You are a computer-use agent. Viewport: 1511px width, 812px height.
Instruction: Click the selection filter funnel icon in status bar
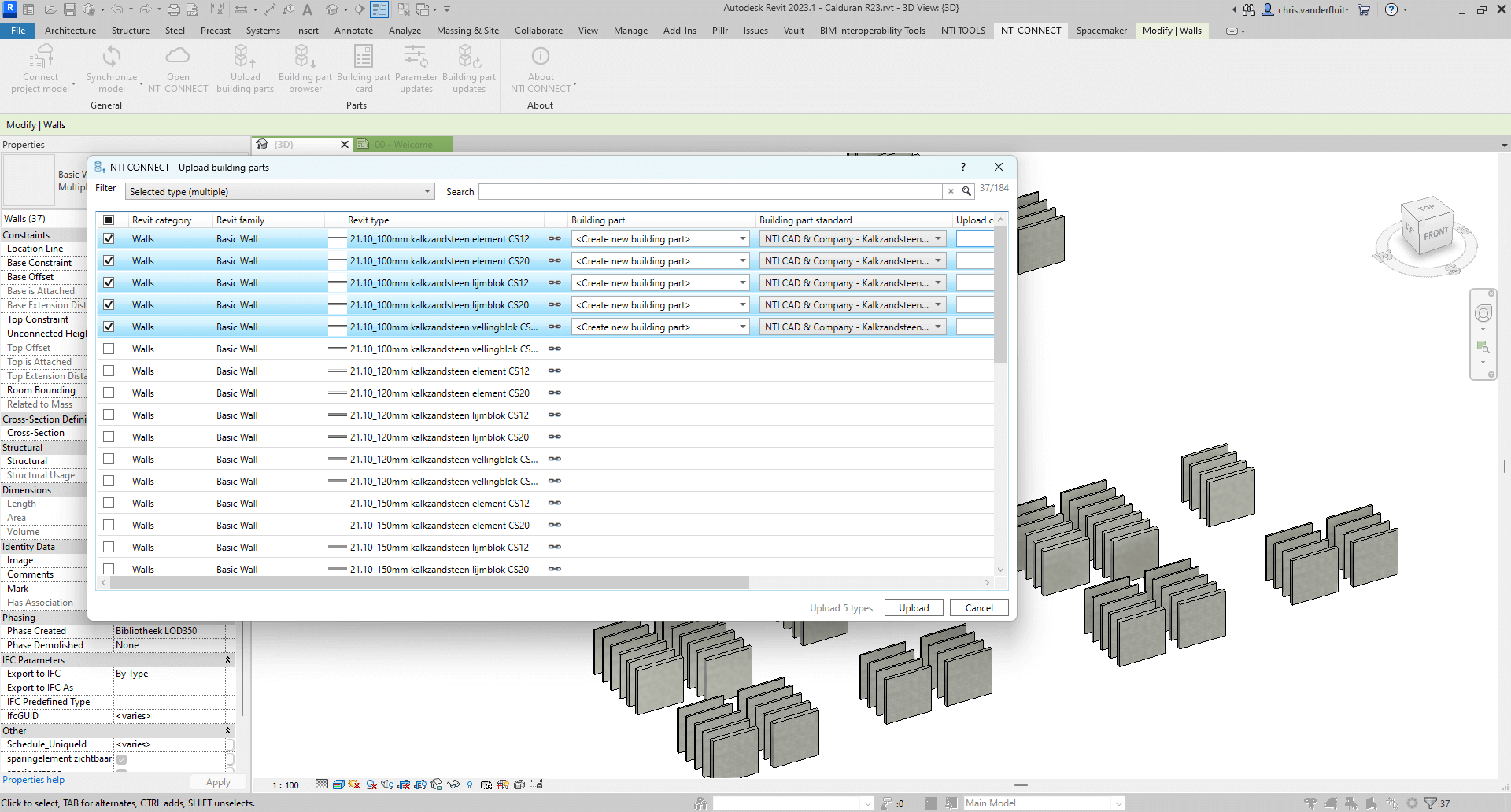pyautogui.click(x=1431, y=803)
